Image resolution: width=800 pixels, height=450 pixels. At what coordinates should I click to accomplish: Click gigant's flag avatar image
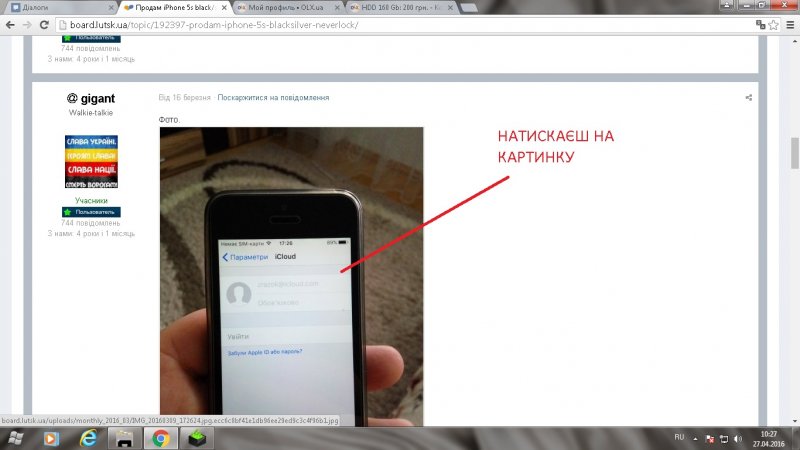pyautogui.click(x=91, y=162)
